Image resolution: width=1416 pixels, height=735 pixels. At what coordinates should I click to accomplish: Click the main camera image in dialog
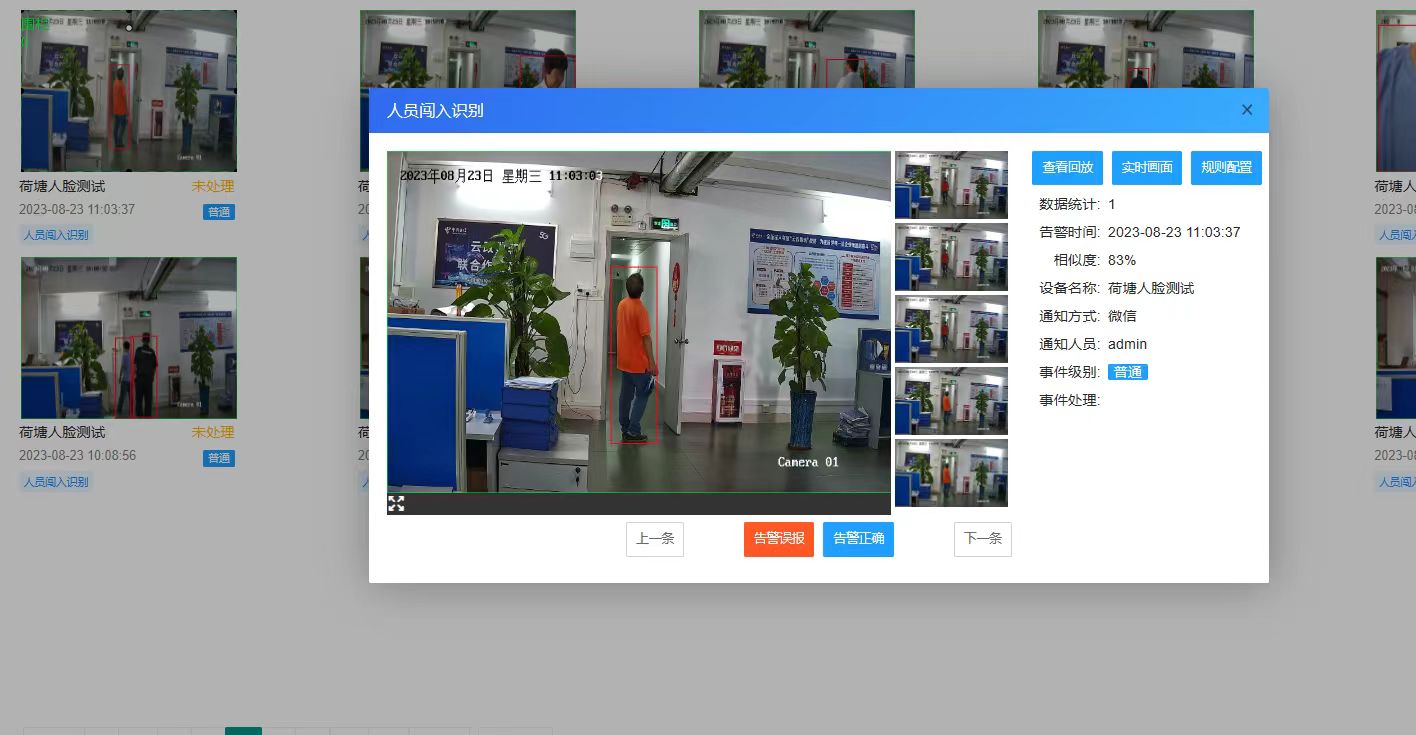coord(639,322)
